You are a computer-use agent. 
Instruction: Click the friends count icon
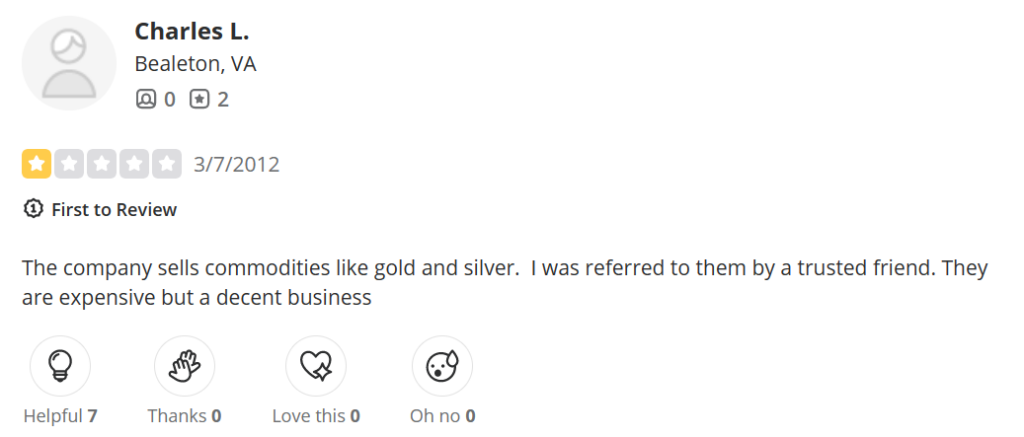(x=146, y=99)
